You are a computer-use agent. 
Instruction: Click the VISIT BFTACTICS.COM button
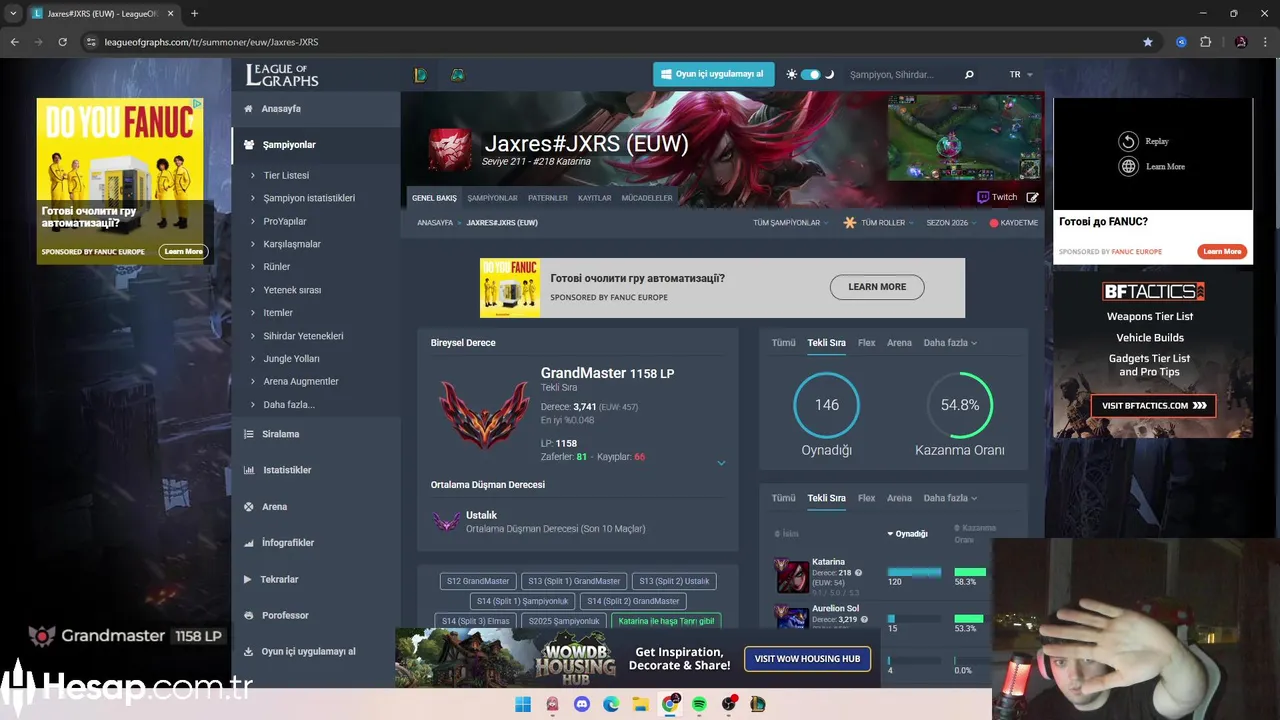tap(1152, 406)
